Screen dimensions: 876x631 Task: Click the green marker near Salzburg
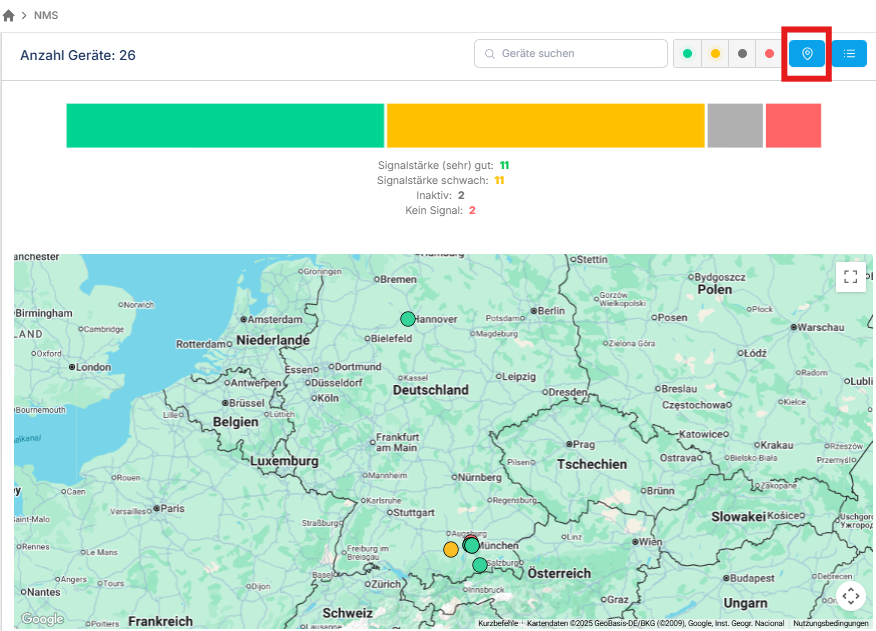(x=480, y=565)
